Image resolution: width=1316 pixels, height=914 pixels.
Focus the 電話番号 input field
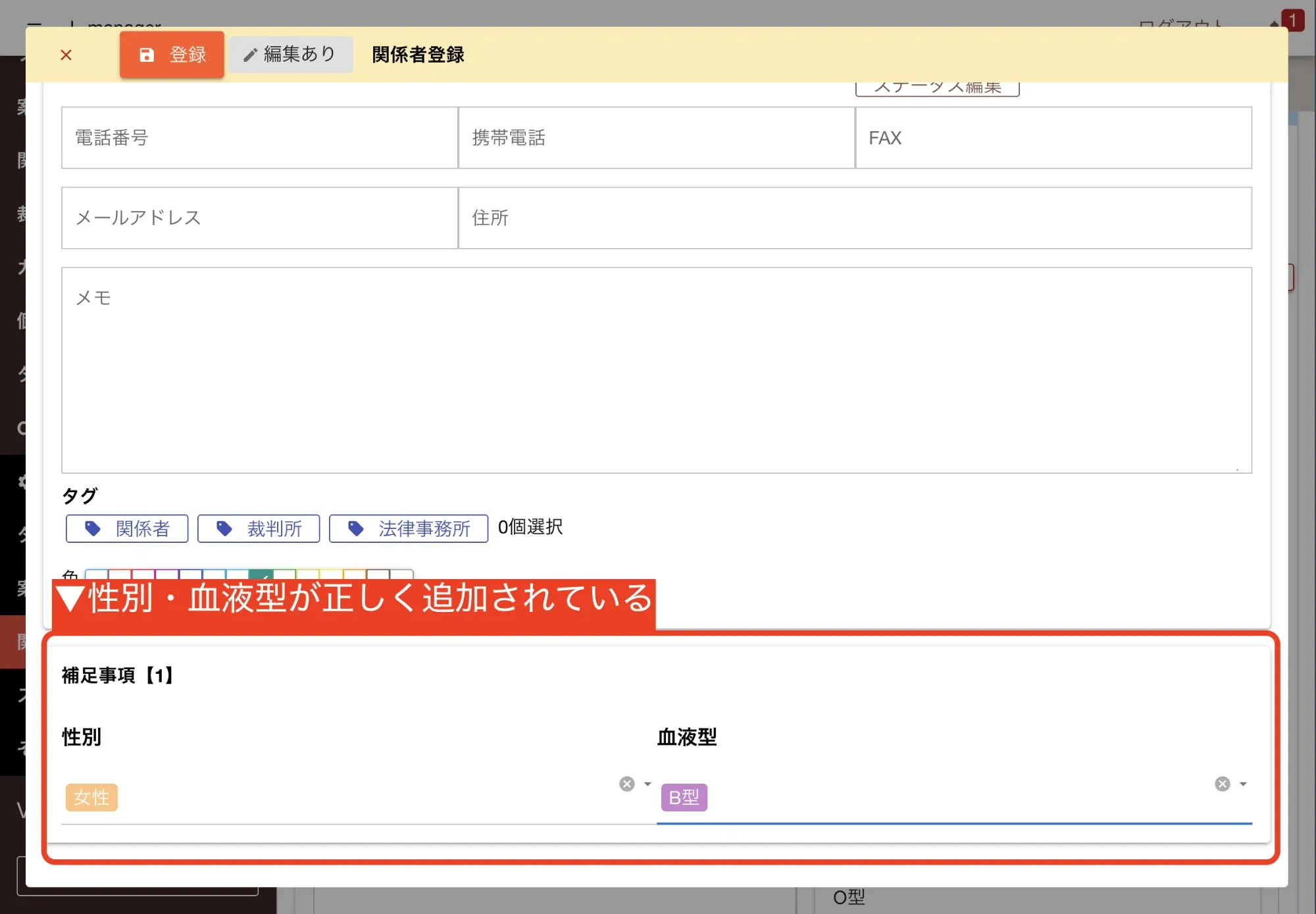click(259, 138)
